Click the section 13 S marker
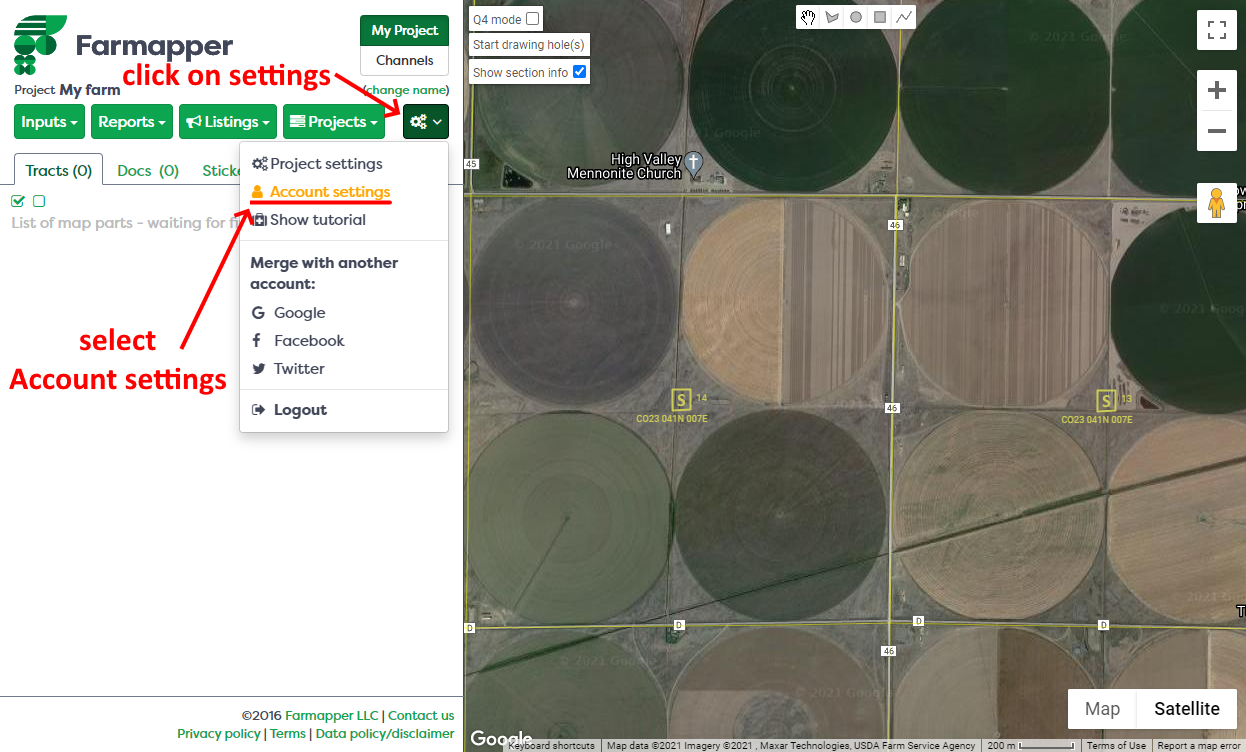The height and width of the screenshot is (752, 1246). (1106, 401)
